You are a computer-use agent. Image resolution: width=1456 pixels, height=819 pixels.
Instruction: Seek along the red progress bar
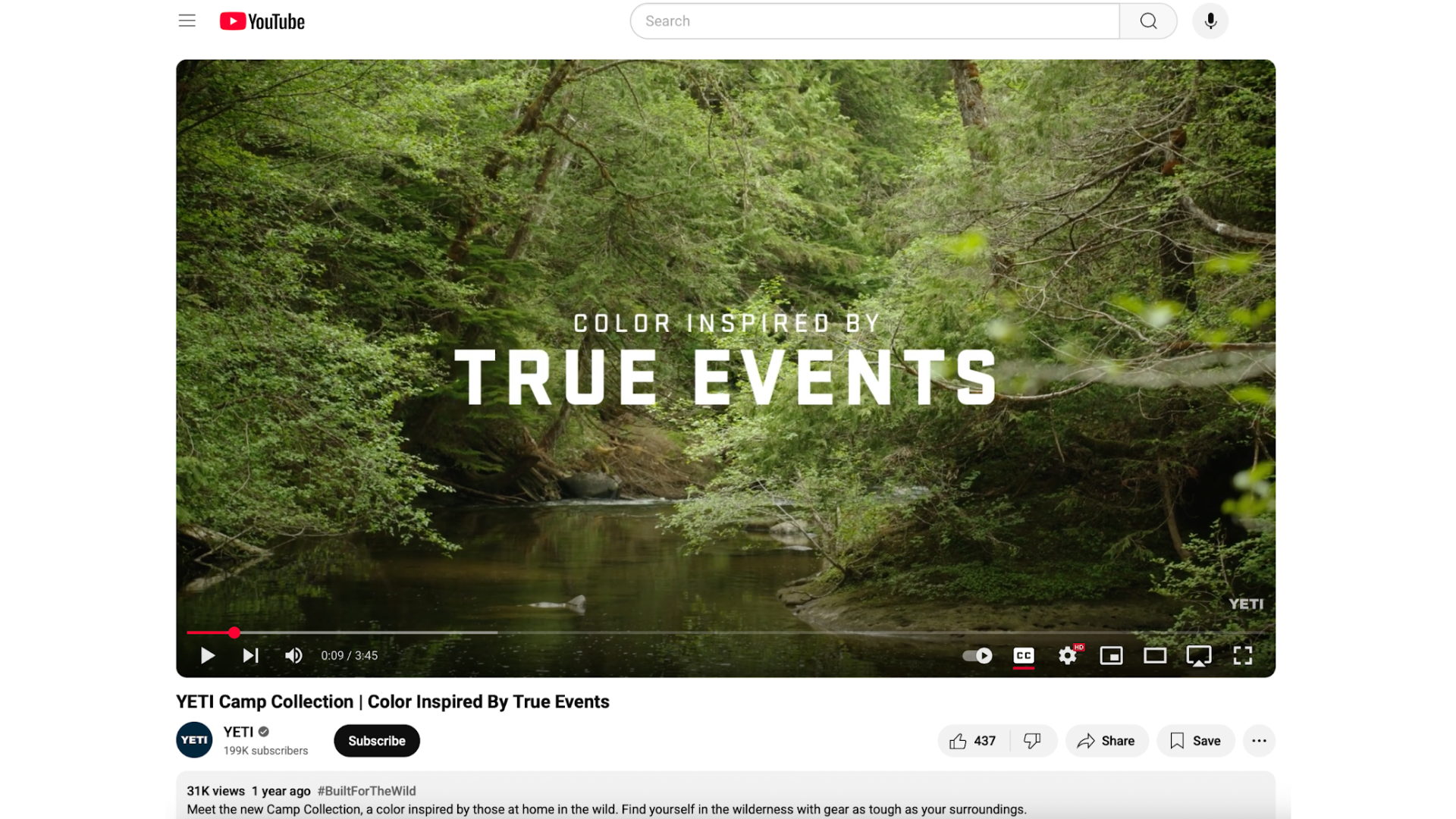click(x=726, y=632)
